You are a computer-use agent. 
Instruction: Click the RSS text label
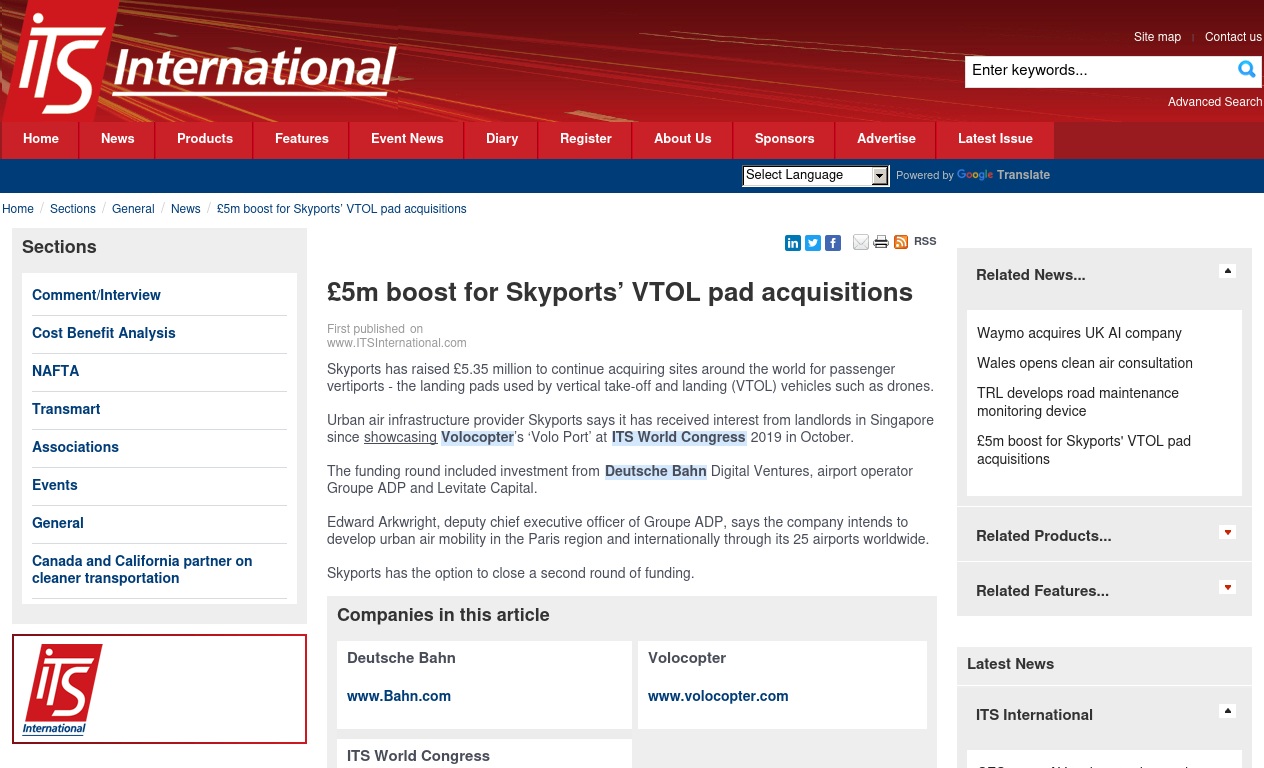click(925, 241)
